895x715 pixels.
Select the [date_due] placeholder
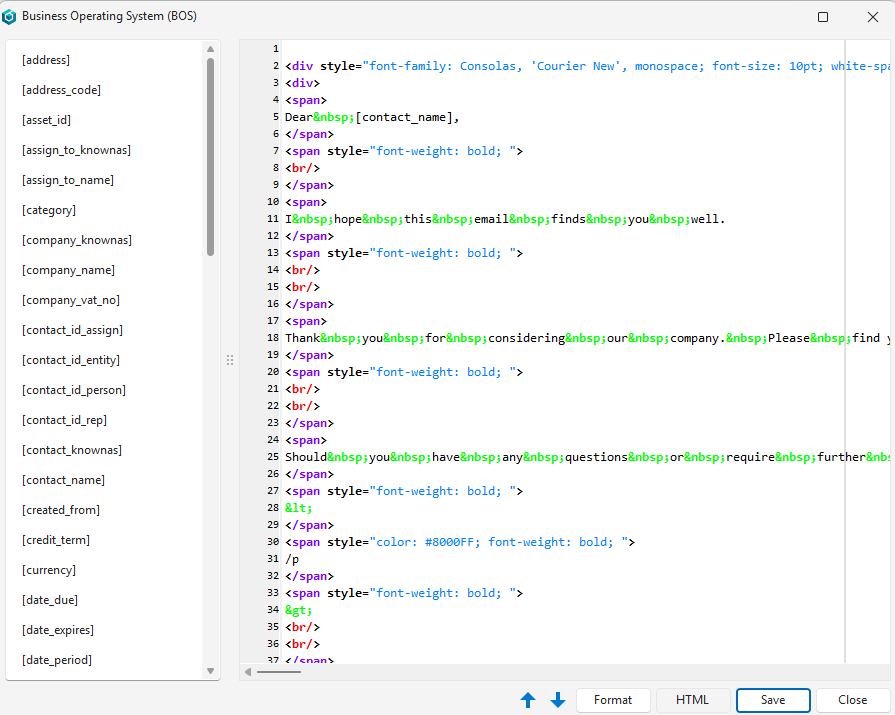click(x=50, y=600)
